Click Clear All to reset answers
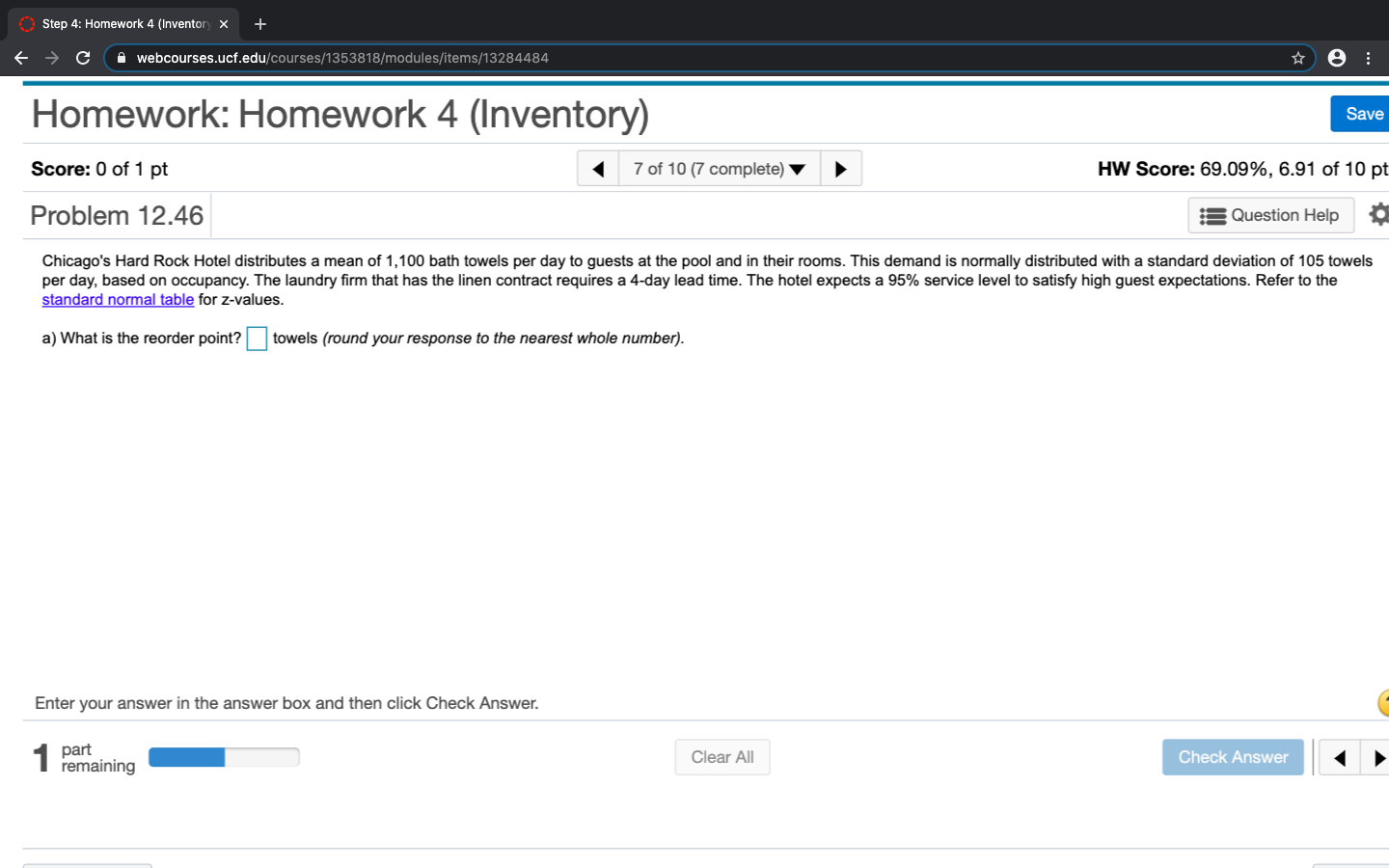Screen dimensions: 1389x868 tap(722, 757)
